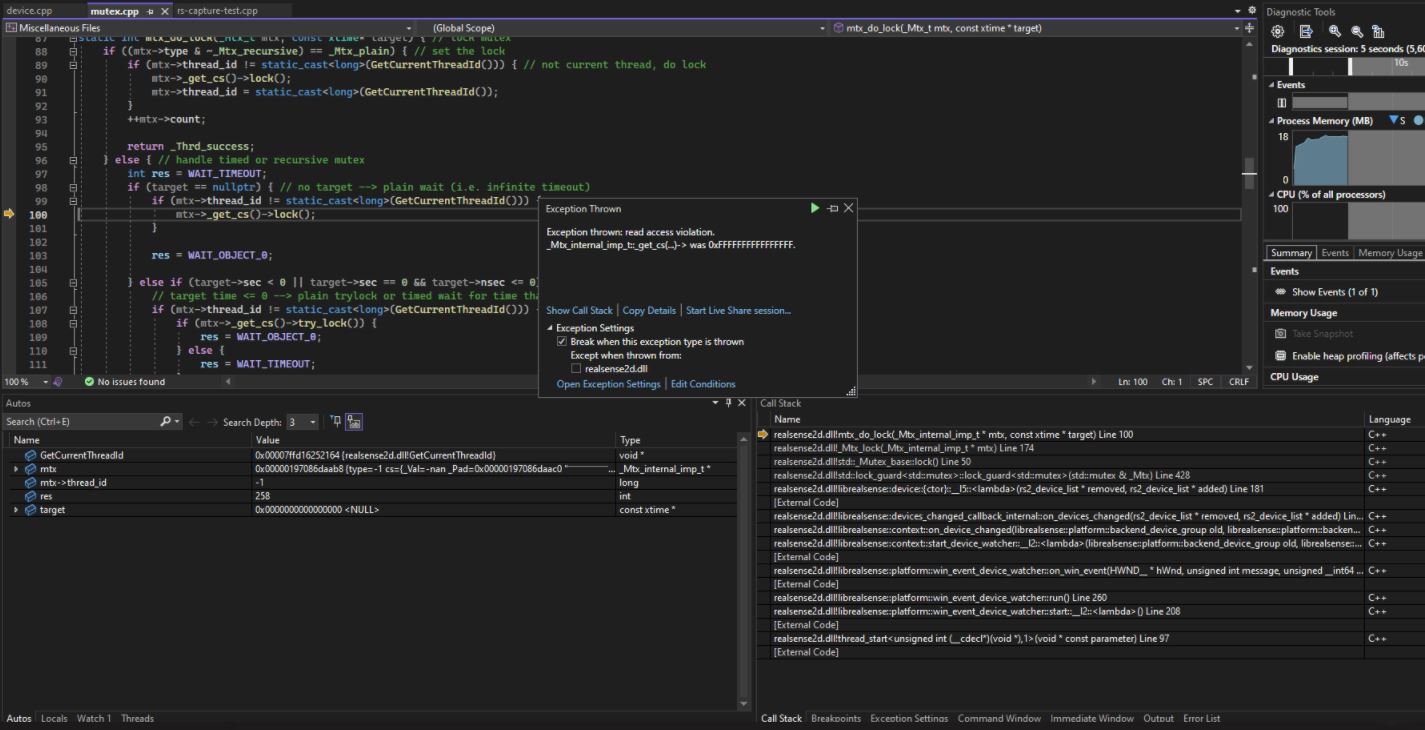Screen dimensions: 1425x730
Task: Uncheck Break when this exception type is thrown
Action: 562,340
